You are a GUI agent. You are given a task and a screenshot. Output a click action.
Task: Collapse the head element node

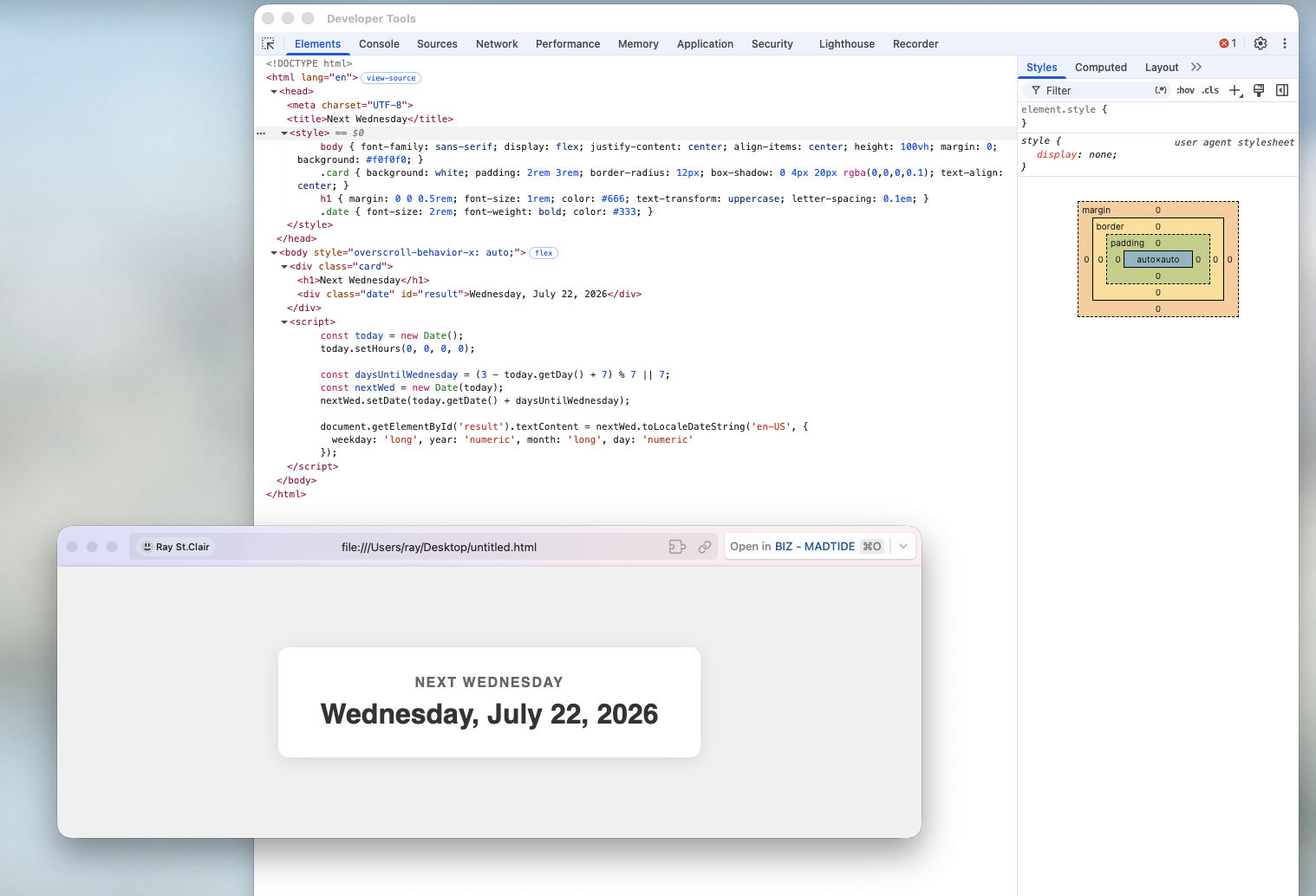[274, 92]
